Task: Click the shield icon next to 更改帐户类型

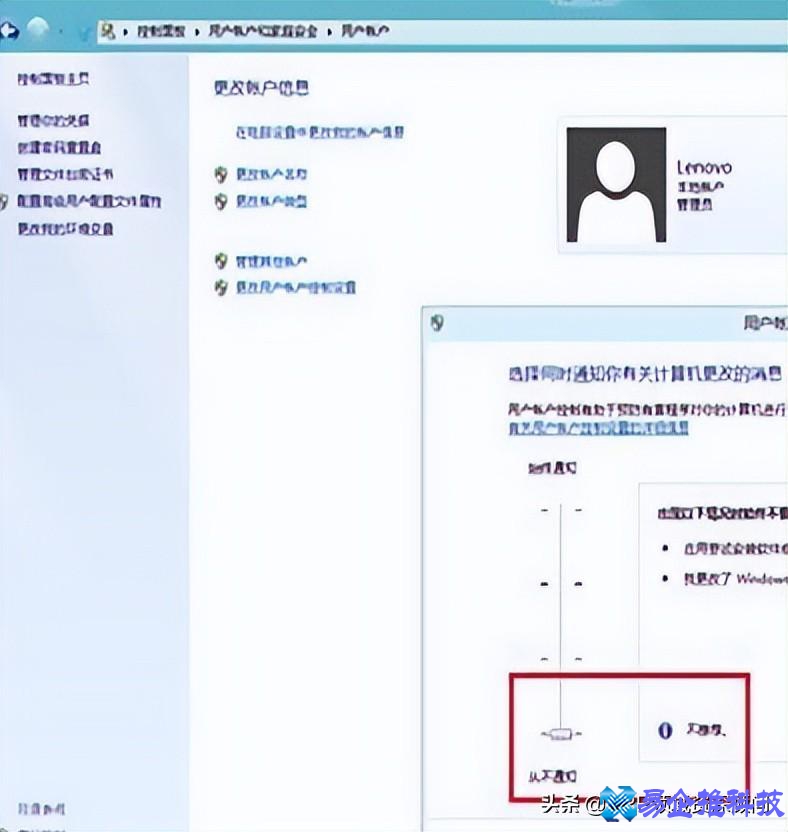Action: tap(221, 201)
